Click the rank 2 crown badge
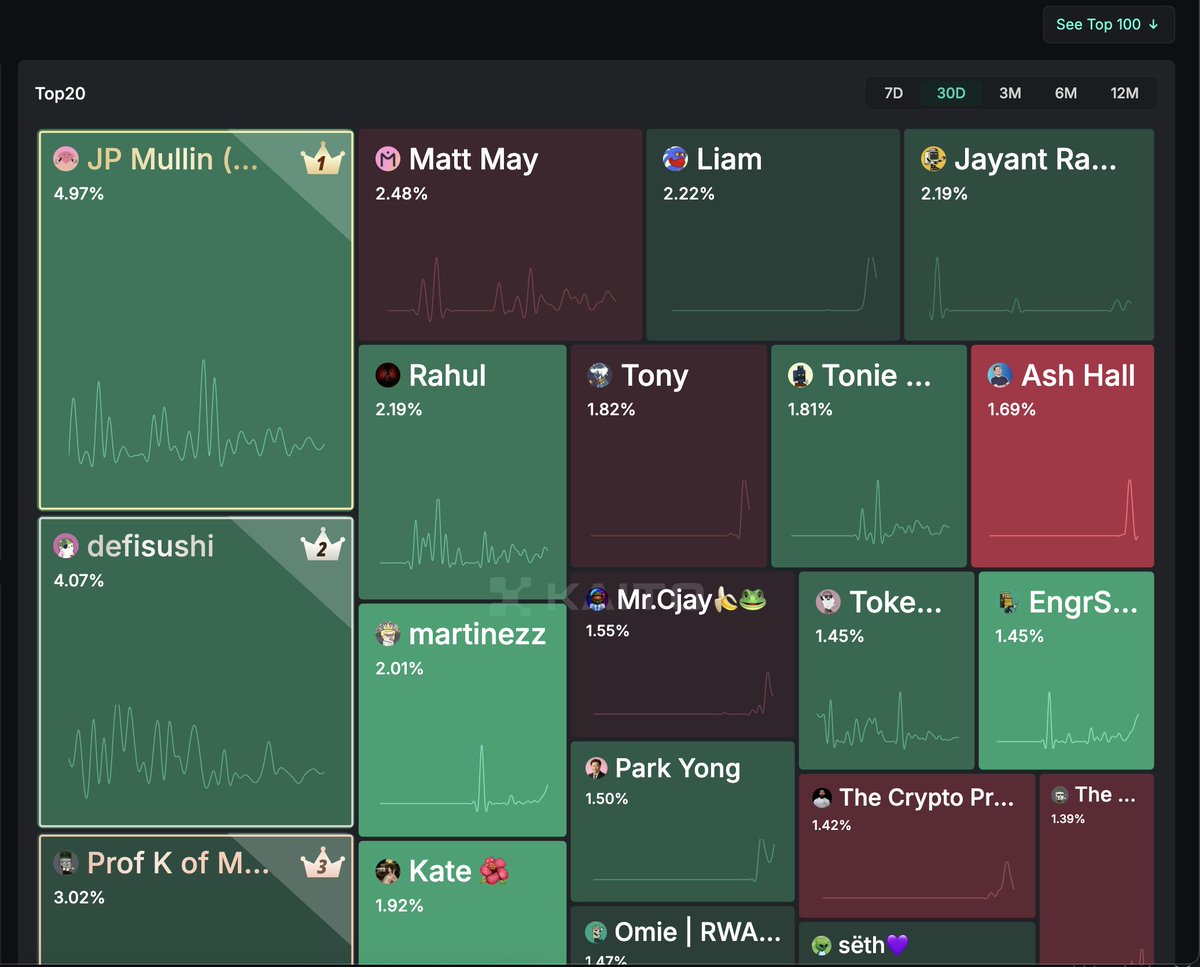Image resolution: width=1200 pixels, height=967 pixels. (322, 547)
